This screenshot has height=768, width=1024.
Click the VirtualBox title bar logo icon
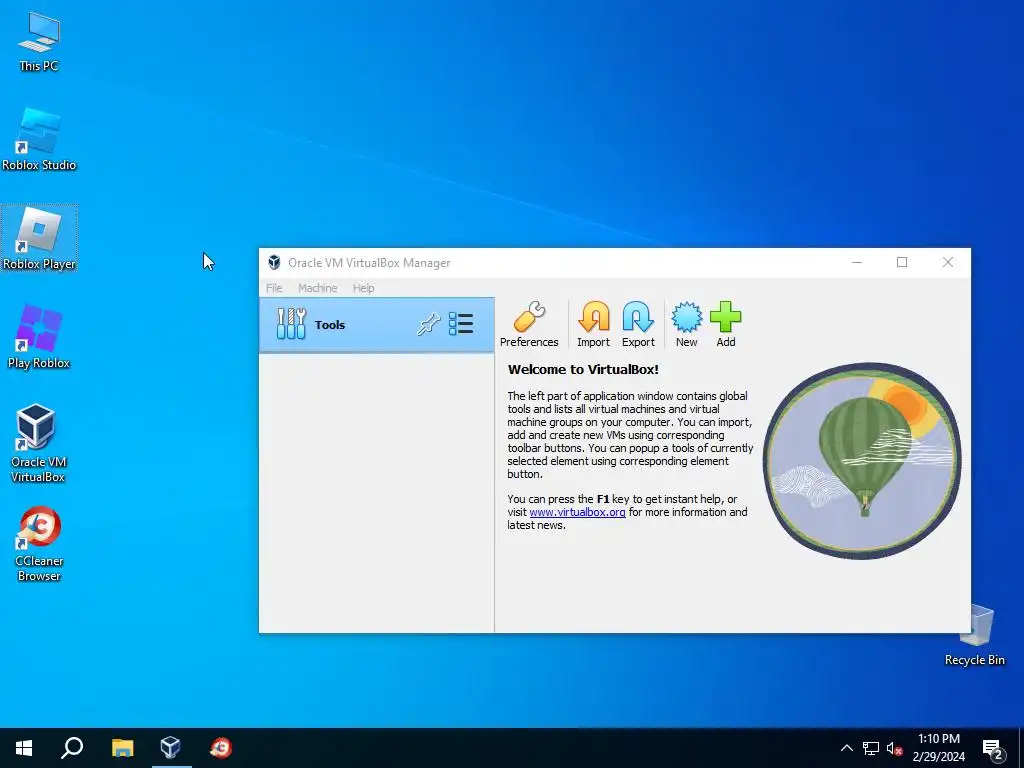coord(274,263)
